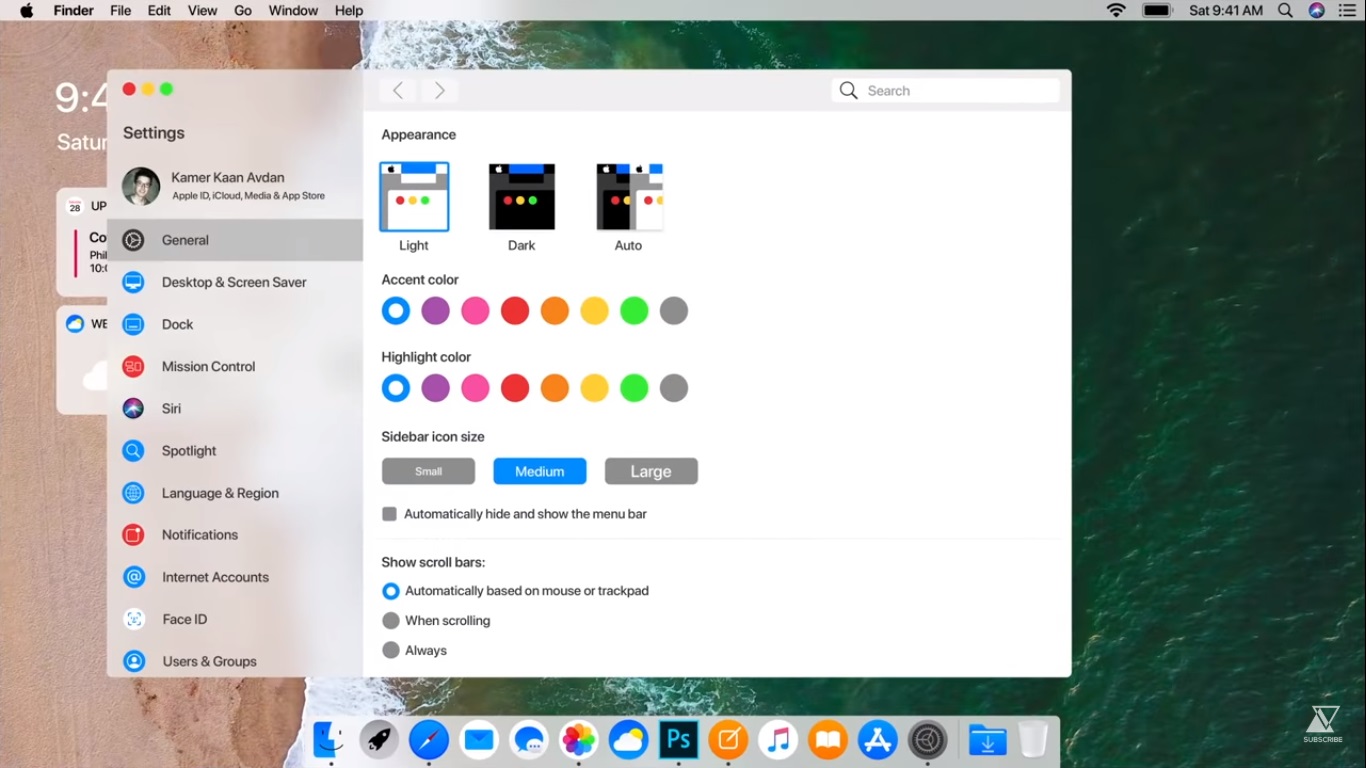Open Mail from the Dock
The image size is (1366, 768).
tap(479, 740)
